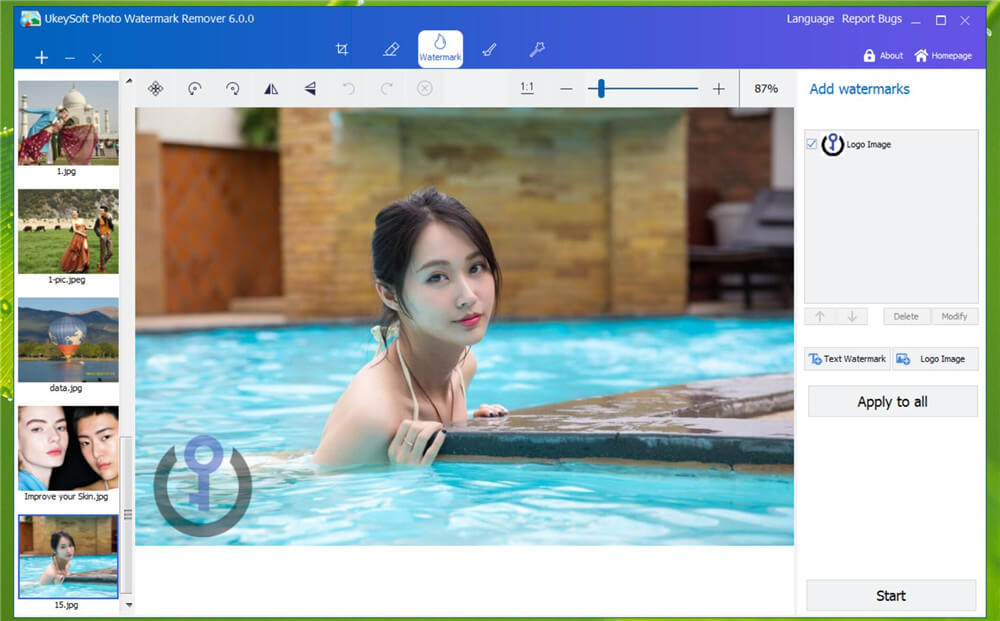Screen dimensions: 1000x621
Task: Select the Eraser tool
Action: point(390,48)
